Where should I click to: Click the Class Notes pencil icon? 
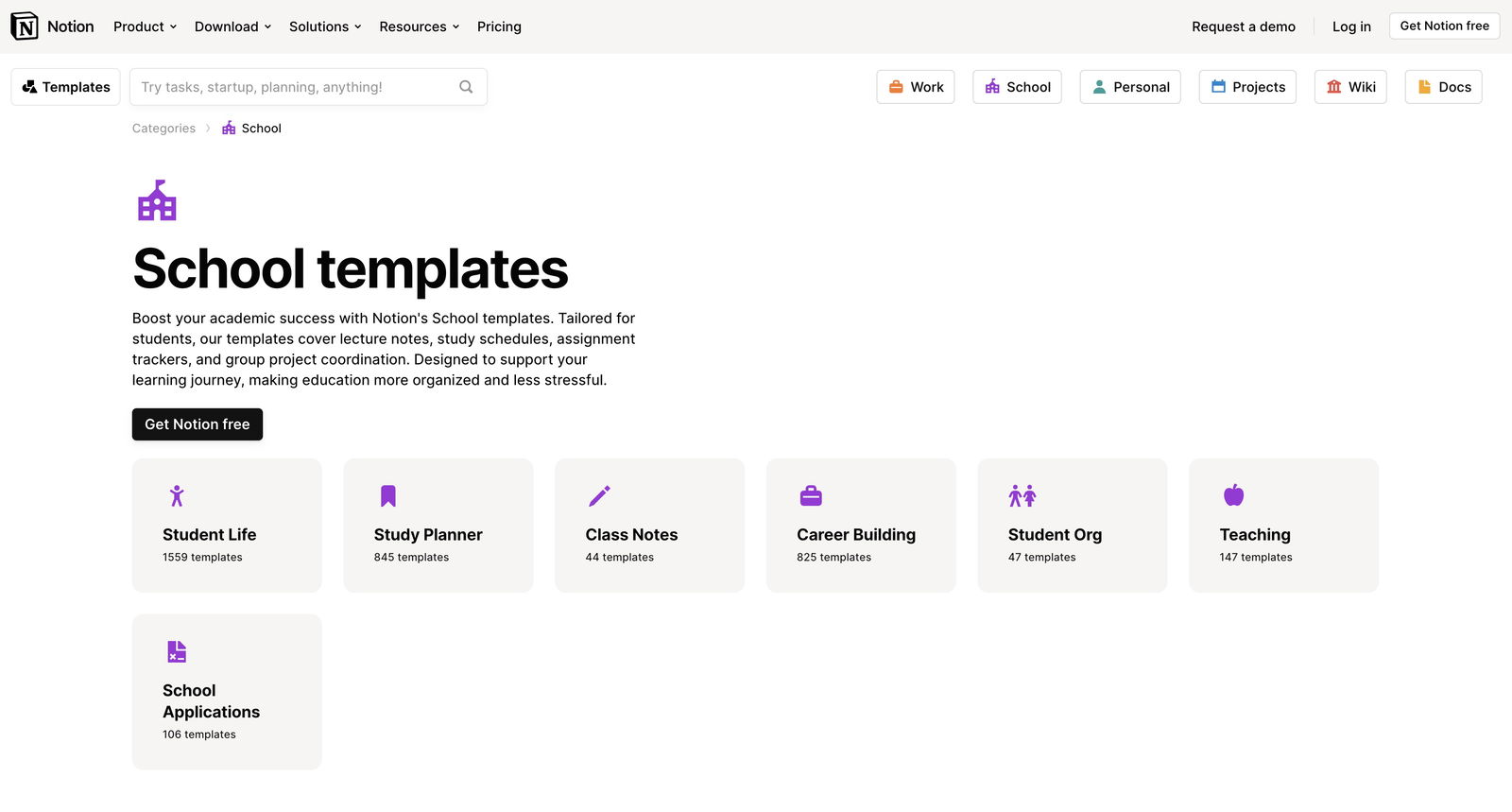[599, 496]
